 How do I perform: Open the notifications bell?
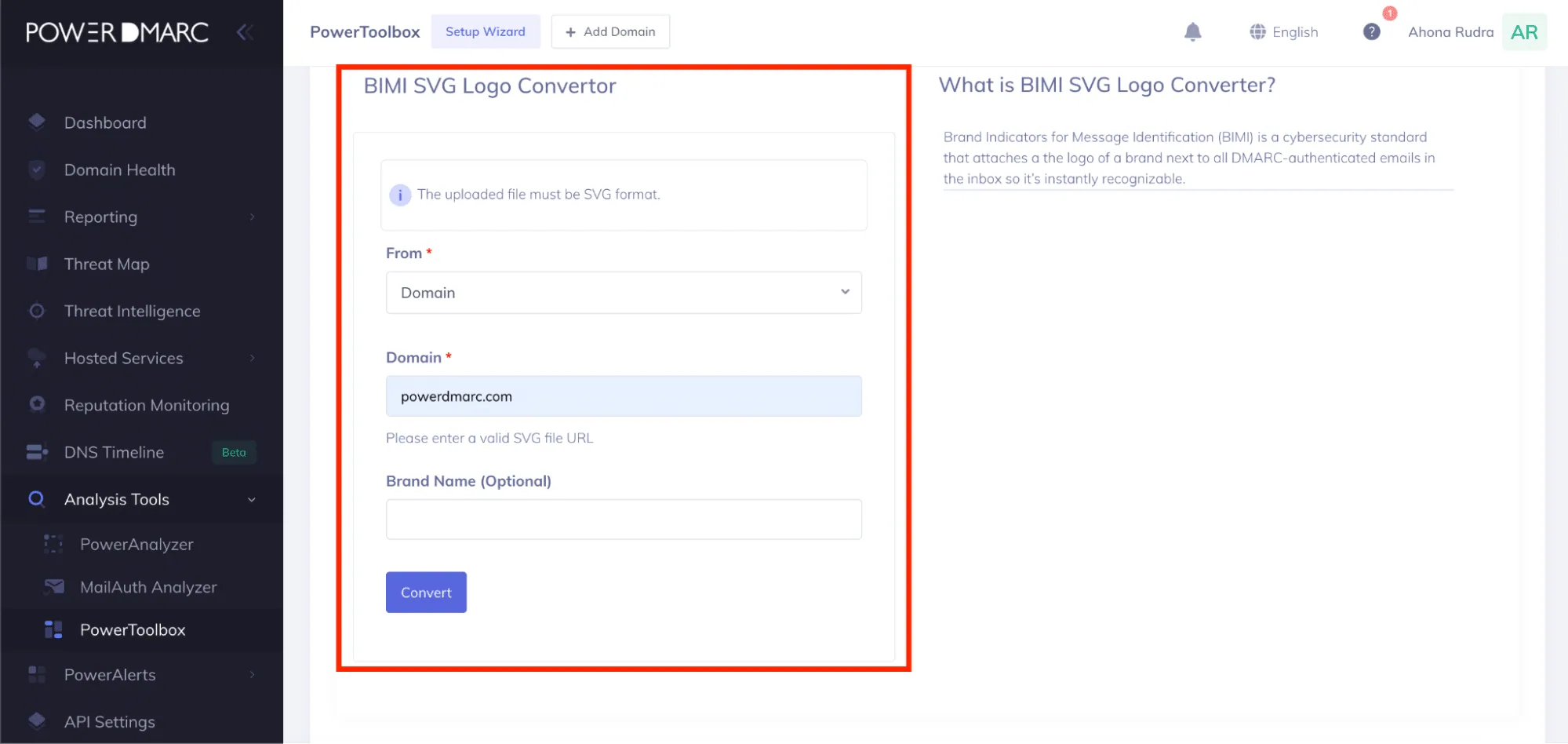[1192, 31]
